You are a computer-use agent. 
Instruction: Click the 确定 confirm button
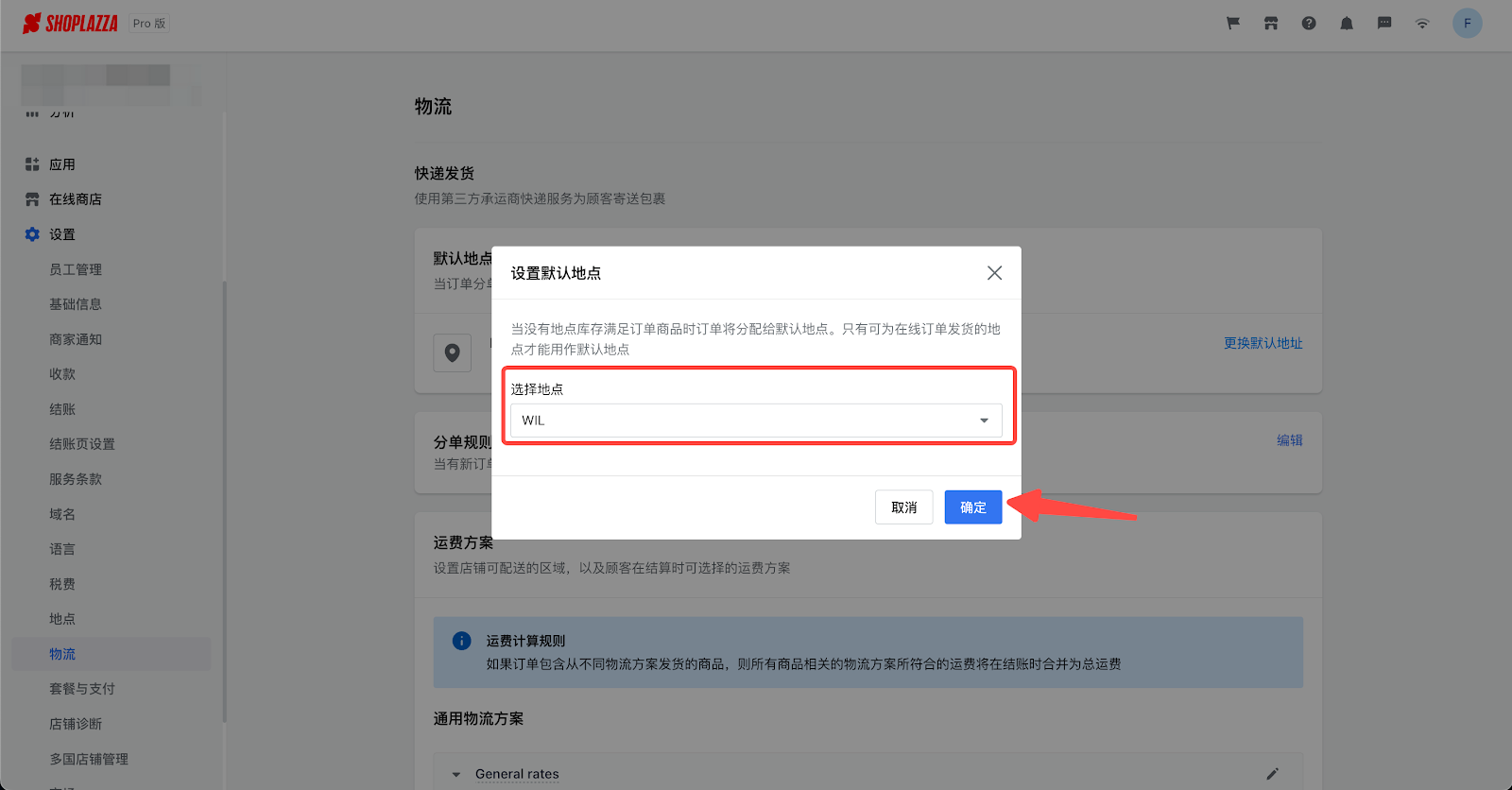(973, 507)
